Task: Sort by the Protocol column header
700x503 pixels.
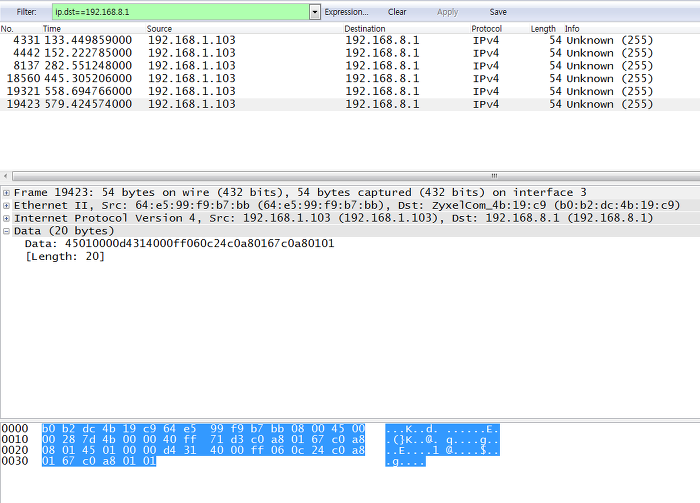Action: (487, 29)
